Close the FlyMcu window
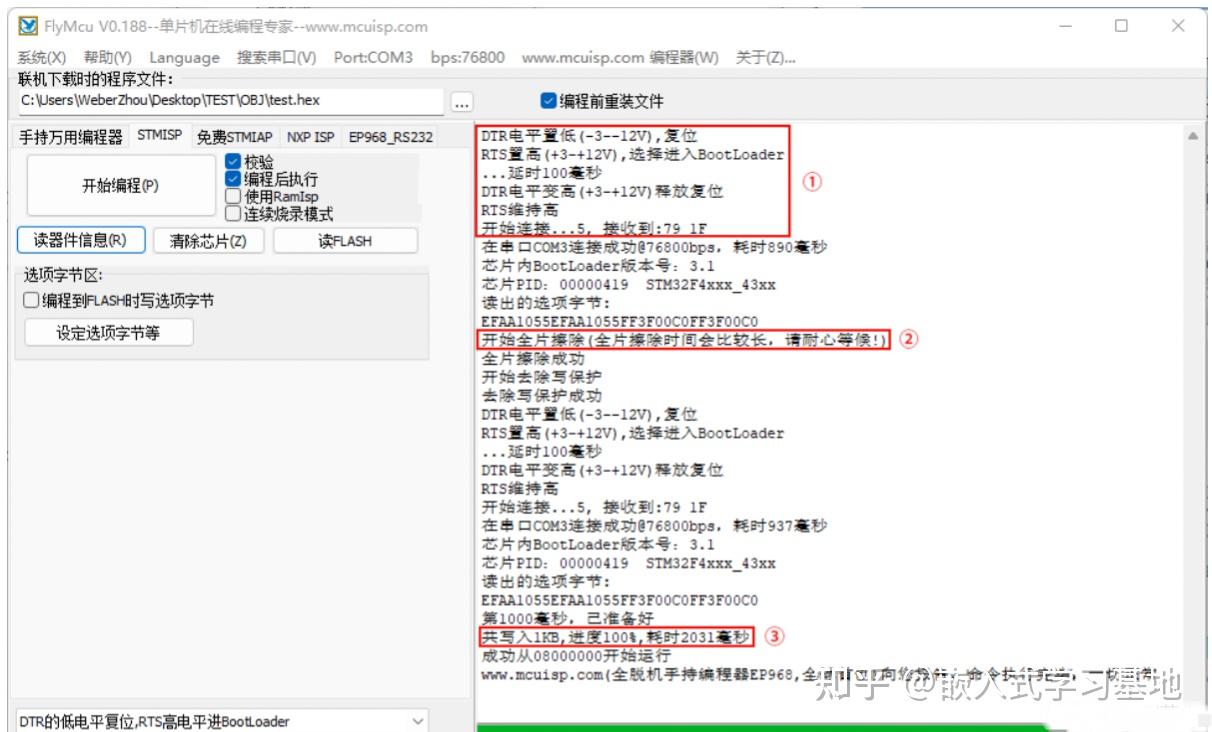This screenshot has height=732, width=1212. coord(1178,26)
